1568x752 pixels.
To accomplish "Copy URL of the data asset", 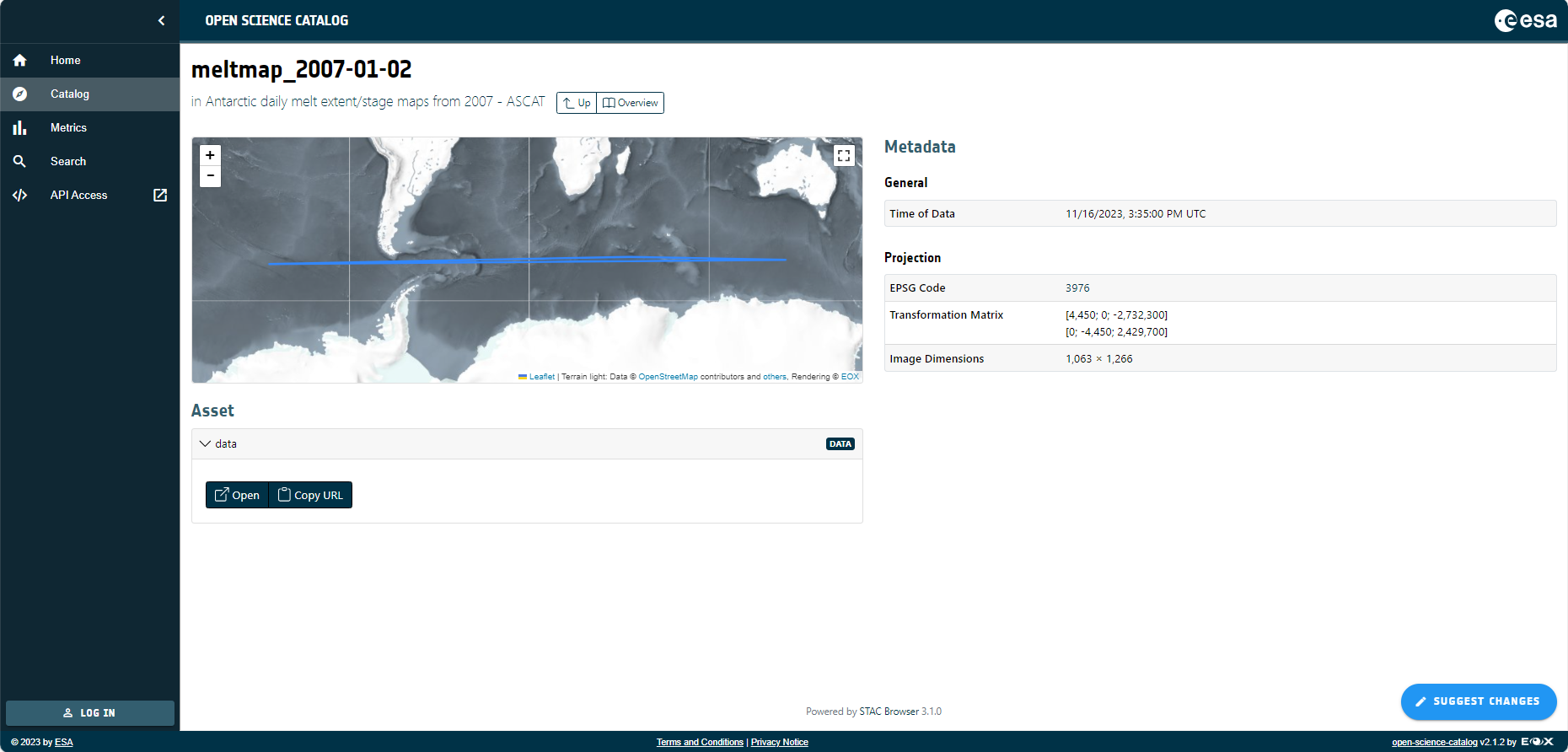I will [x=310, y=496].
